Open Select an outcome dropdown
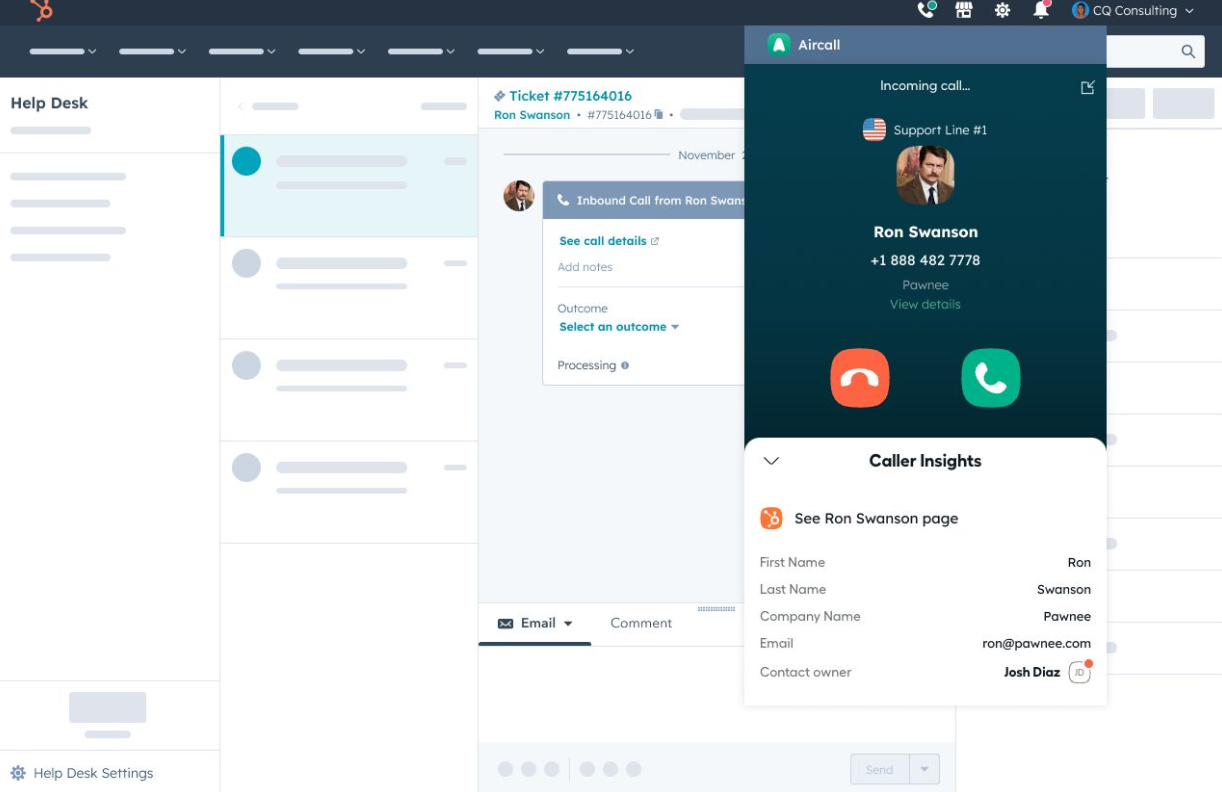Screen dimensions: 1222x792 pos(619,327)
